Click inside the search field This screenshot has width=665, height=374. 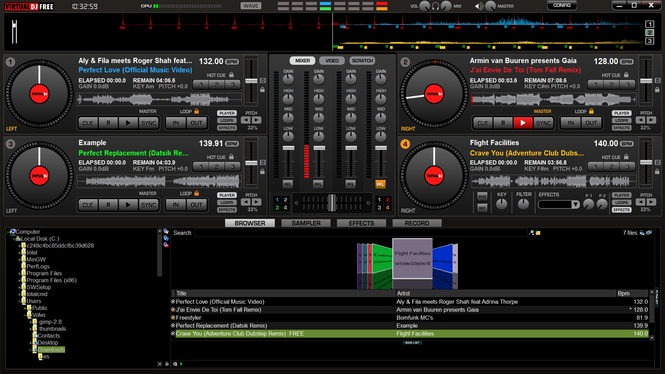361,233
